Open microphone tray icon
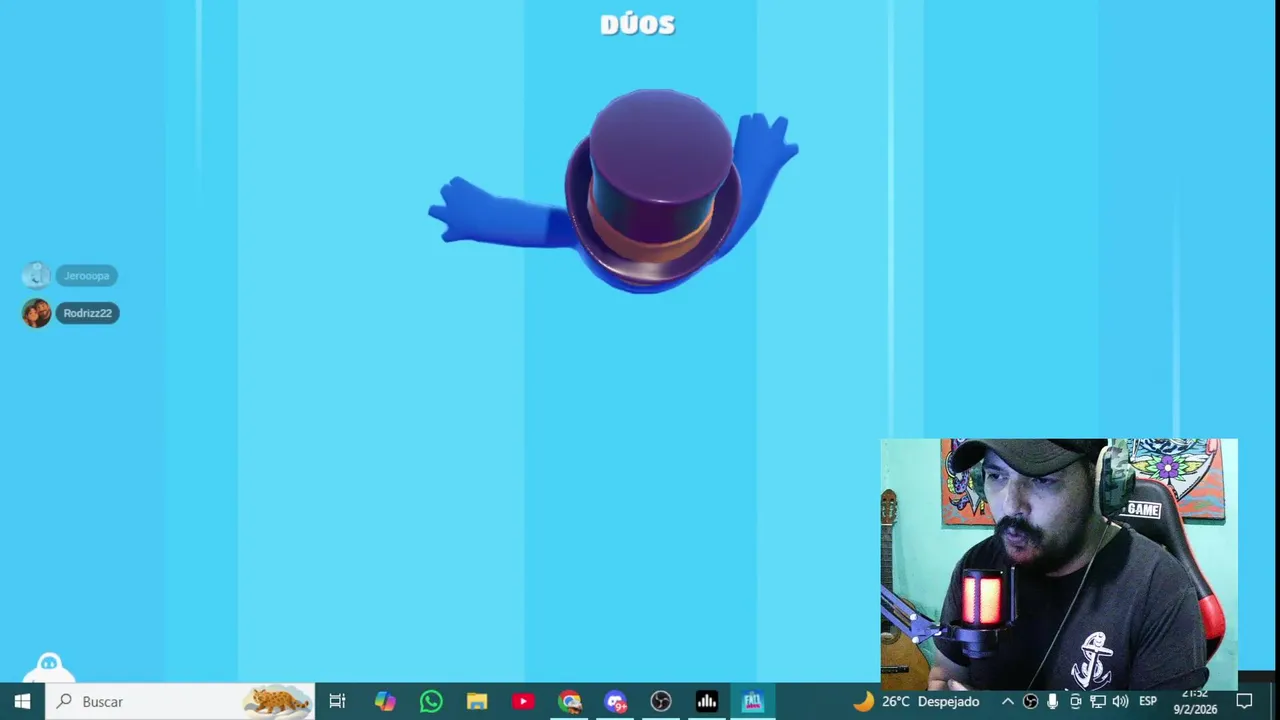This screenshot has width=1280, height=720. pos(1052,701)
